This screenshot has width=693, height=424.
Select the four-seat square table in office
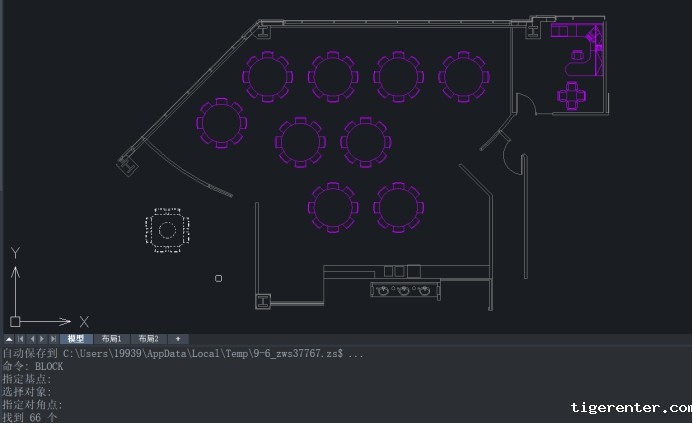(573, 96)
